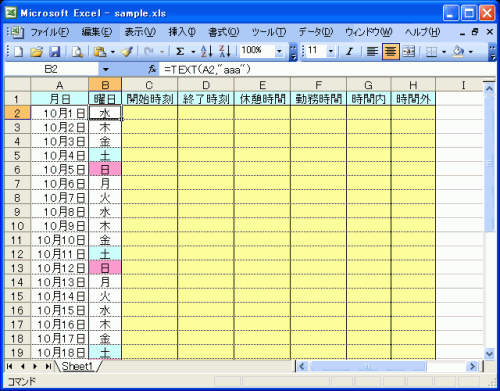500x391 pixels.
Task: Click the Name Box showing B2
Action: pyautogui.click(x=51, y=69)
